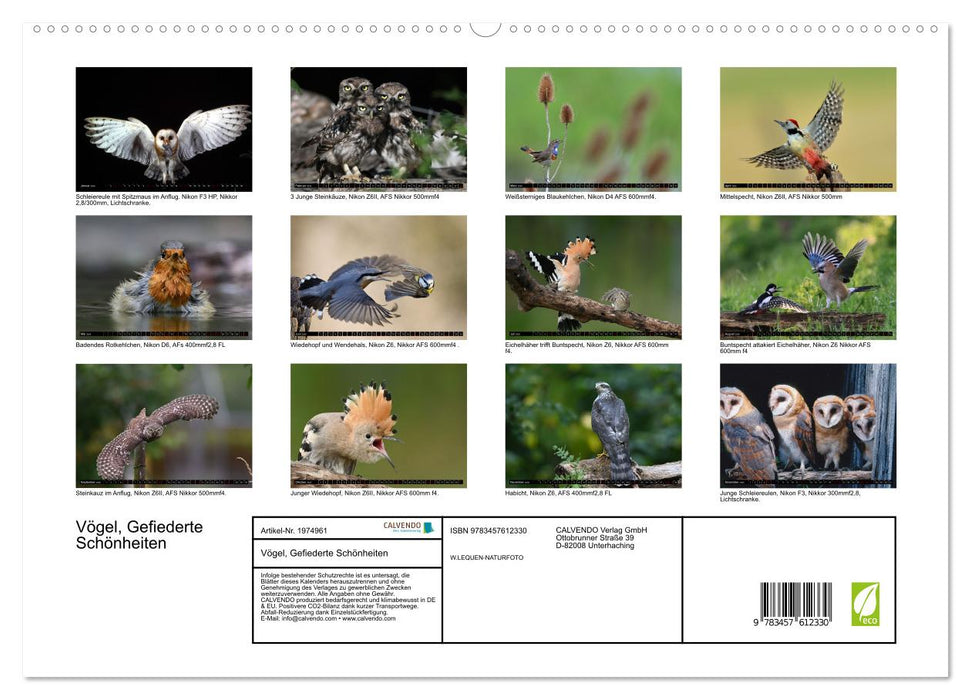
Task: Click the CALVENDO publisher logo
Action: tap(400, 525)
